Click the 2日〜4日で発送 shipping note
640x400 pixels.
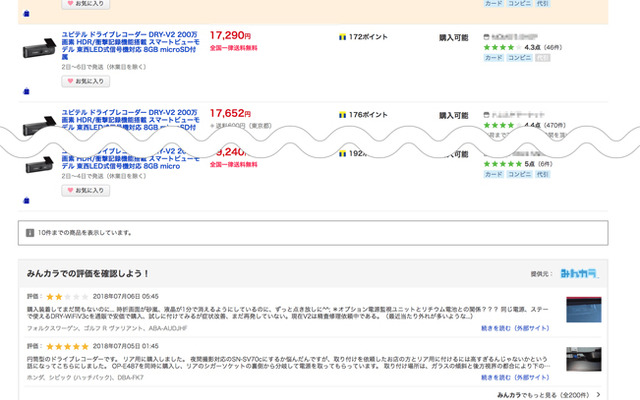click(104, 176)
